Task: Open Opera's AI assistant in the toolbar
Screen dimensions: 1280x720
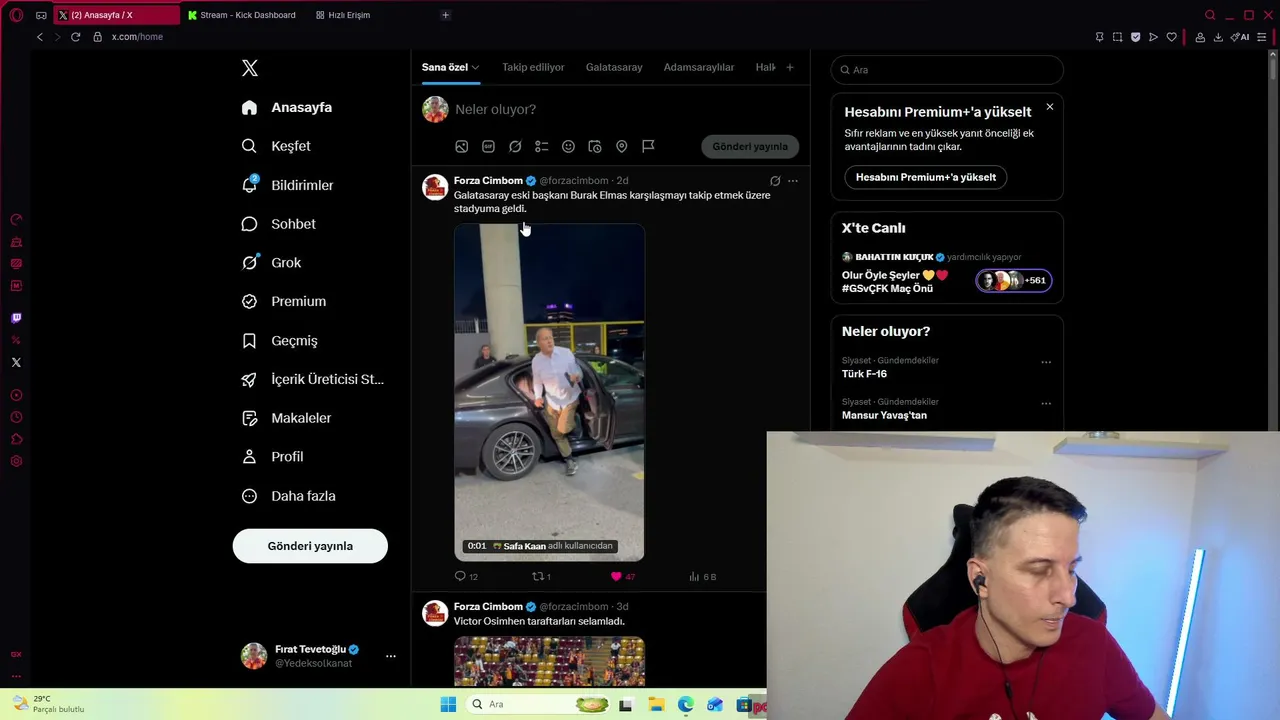Action: click(x=1240, y=37)
